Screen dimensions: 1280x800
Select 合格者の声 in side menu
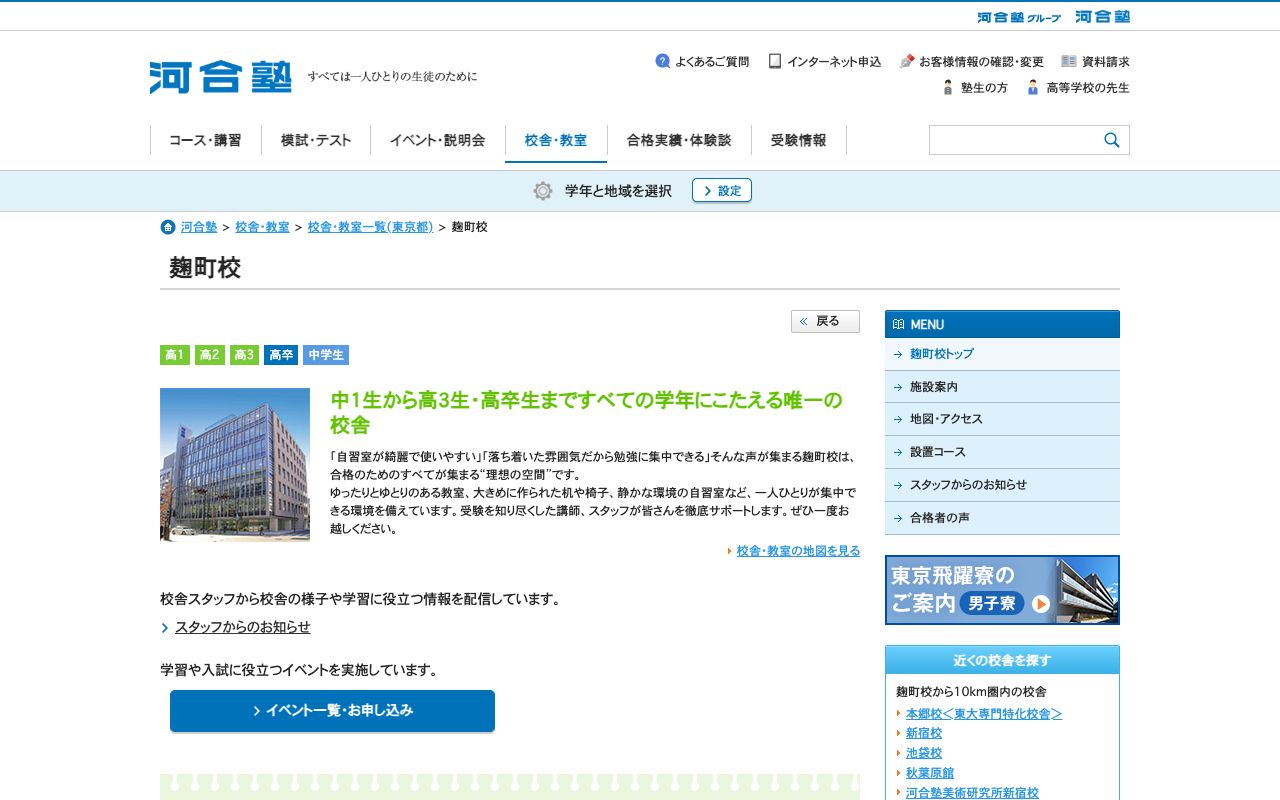(x=1002, y=518)
